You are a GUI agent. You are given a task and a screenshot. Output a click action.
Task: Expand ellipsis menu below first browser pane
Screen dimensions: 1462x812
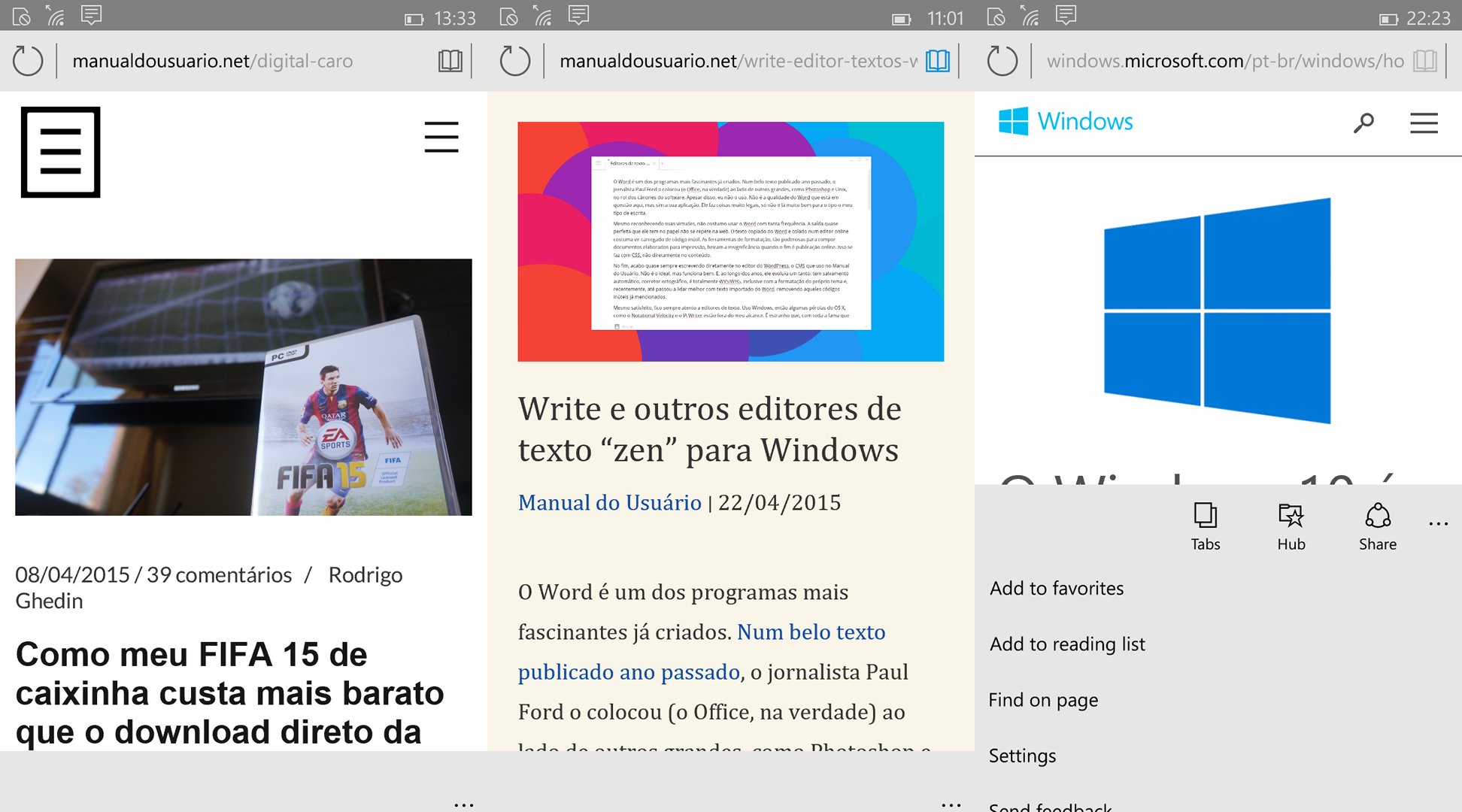click(464, 804)
